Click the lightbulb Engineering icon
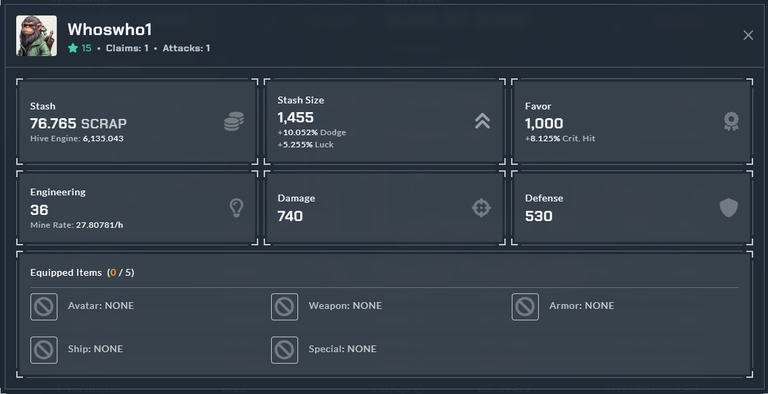 [236, 208]
